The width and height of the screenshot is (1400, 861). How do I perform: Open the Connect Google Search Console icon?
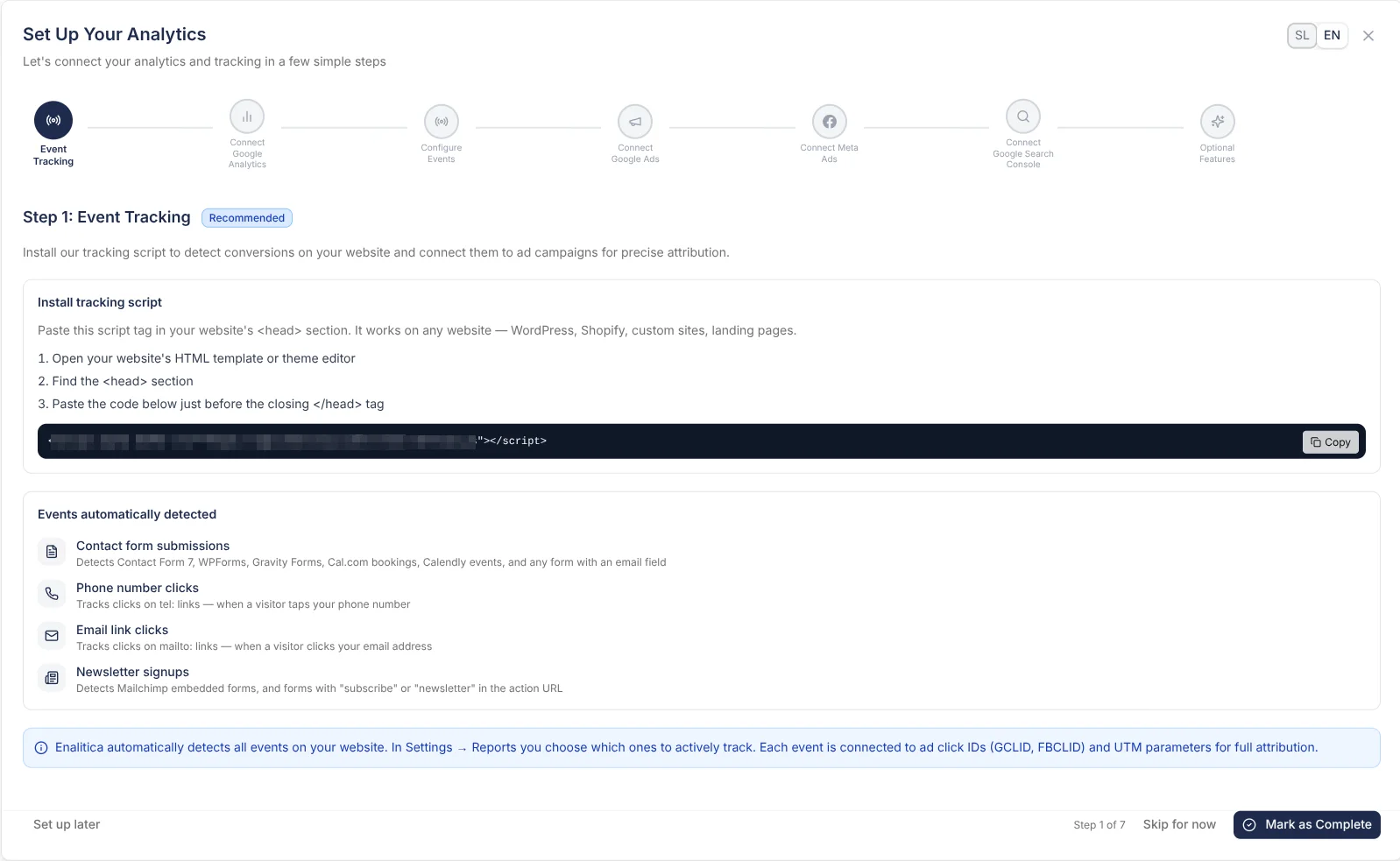click(1023, 116)
